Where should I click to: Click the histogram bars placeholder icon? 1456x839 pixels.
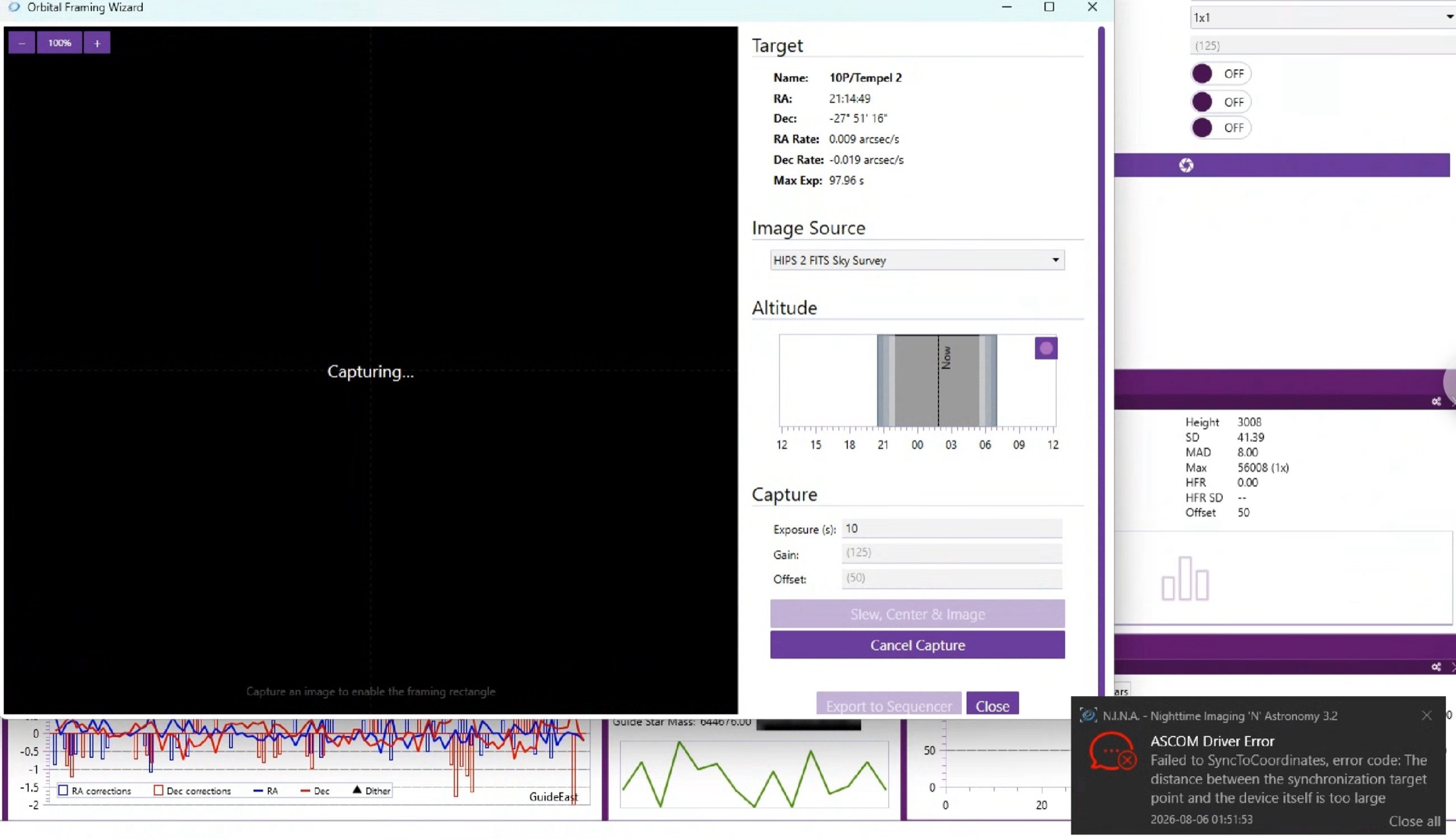coord(1185,580)
